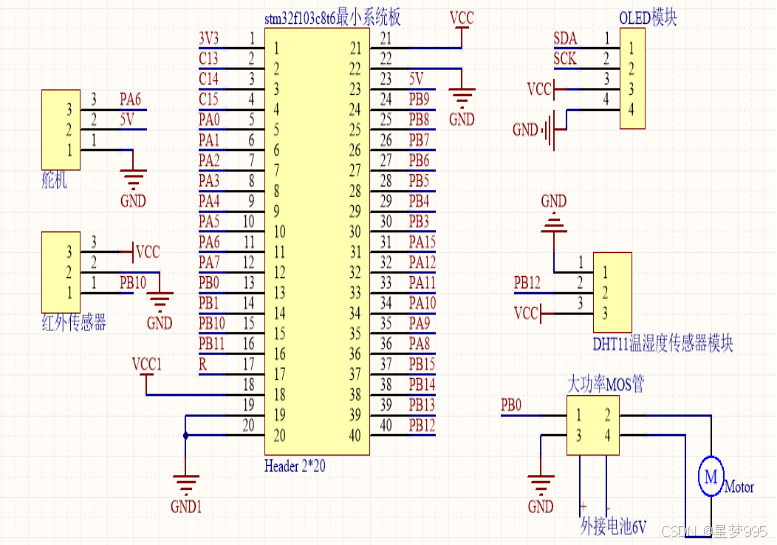The image size is (777, 545).
Task: Select the DHT11 module component body
Action: point(612,292)
